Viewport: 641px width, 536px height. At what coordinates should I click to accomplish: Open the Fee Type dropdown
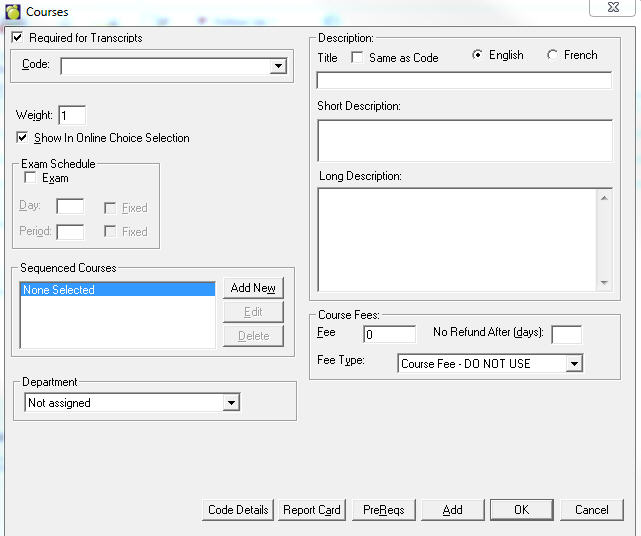pyautogui.click(x=573, y=364)
